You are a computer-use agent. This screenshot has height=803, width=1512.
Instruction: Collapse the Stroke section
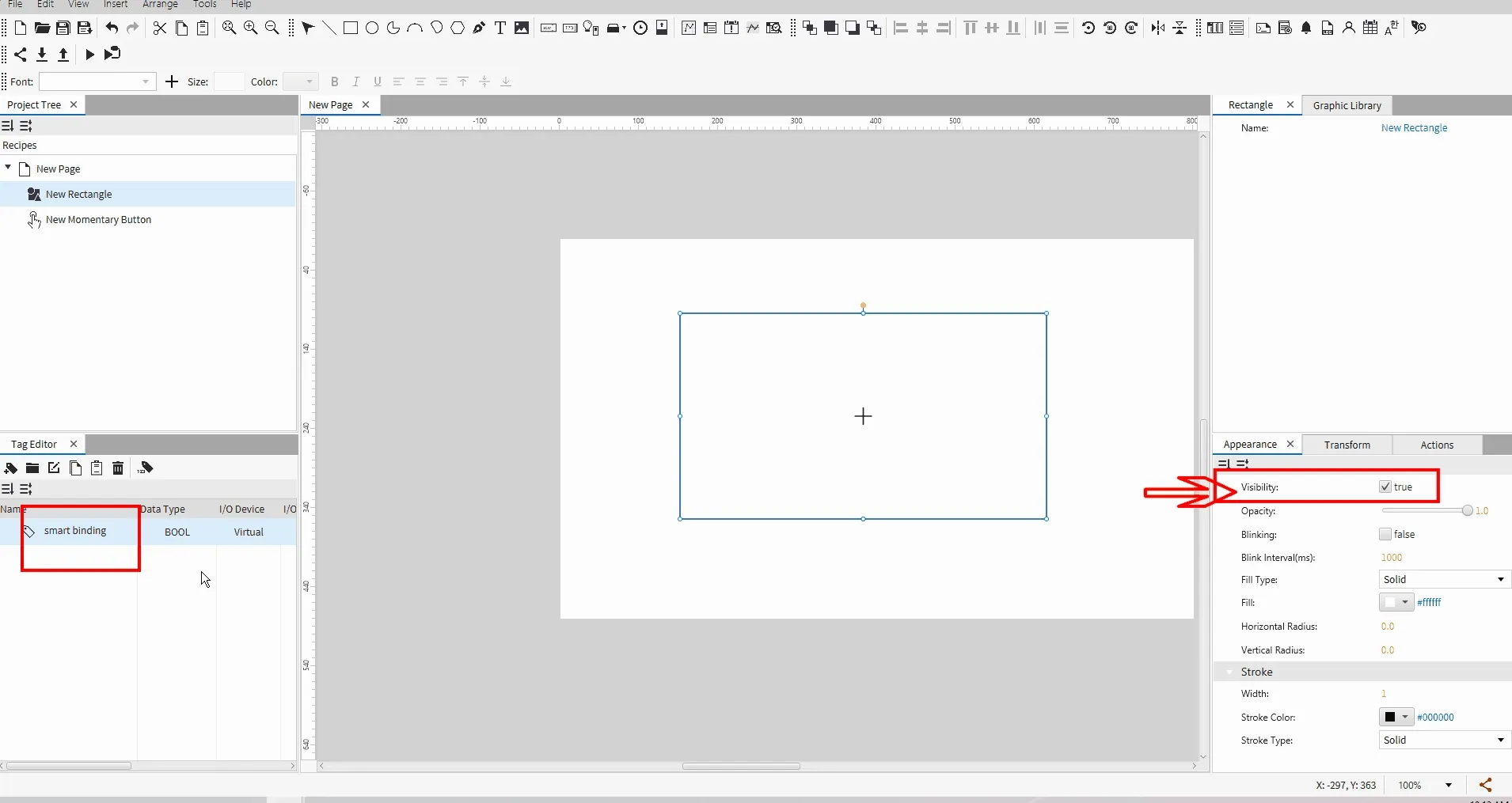coord(1229,672)
